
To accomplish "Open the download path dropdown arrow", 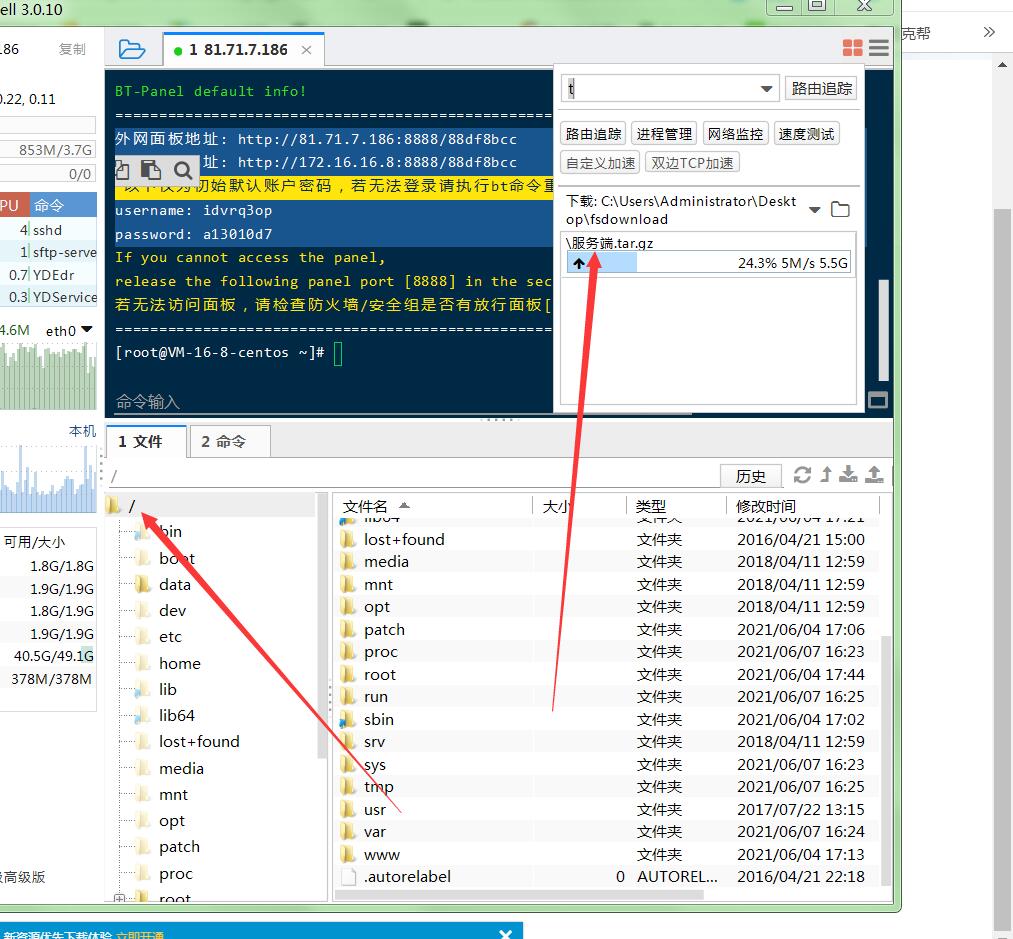I will coord(815,210).
